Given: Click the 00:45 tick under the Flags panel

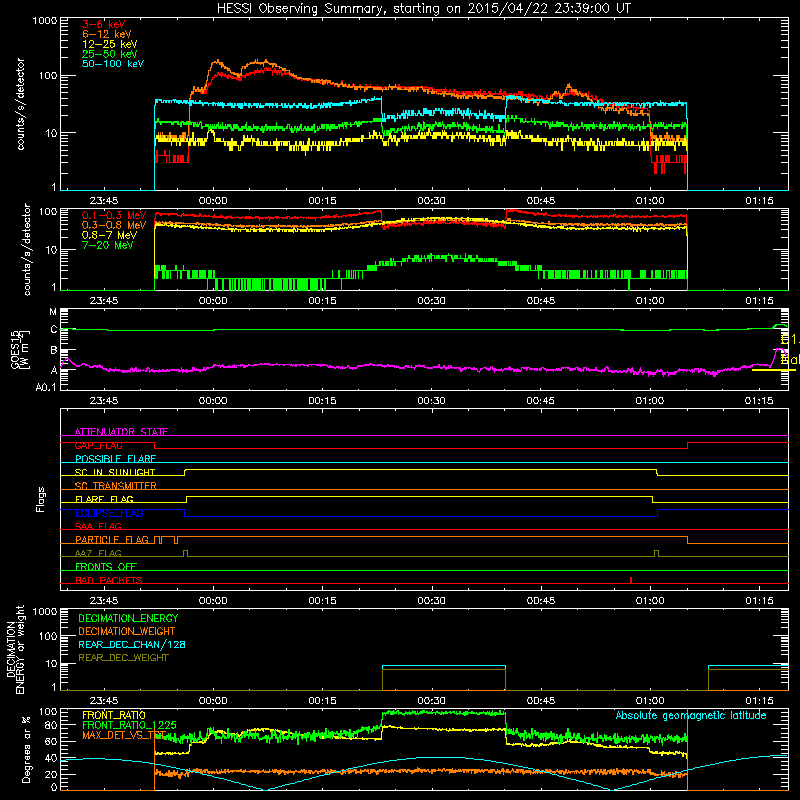Looking at the screenshot, I should [541, 601].
